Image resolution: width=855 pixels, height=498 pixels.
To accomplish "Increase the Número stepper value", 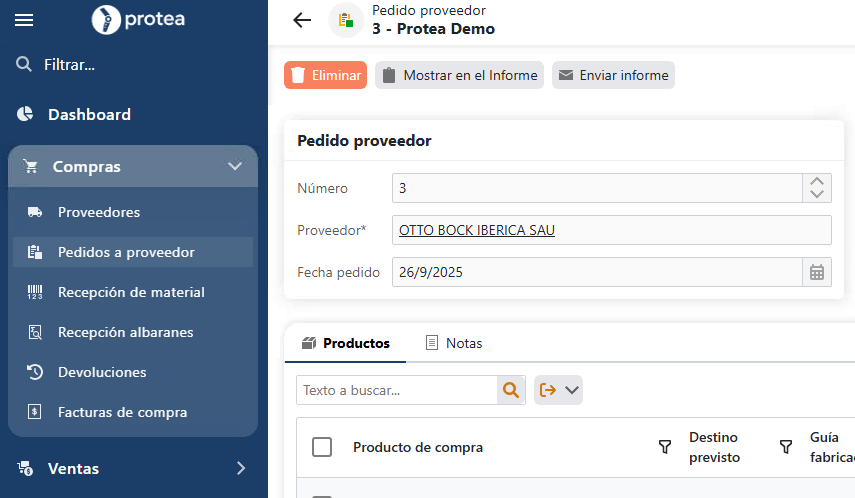I will (x=816, y=182).
